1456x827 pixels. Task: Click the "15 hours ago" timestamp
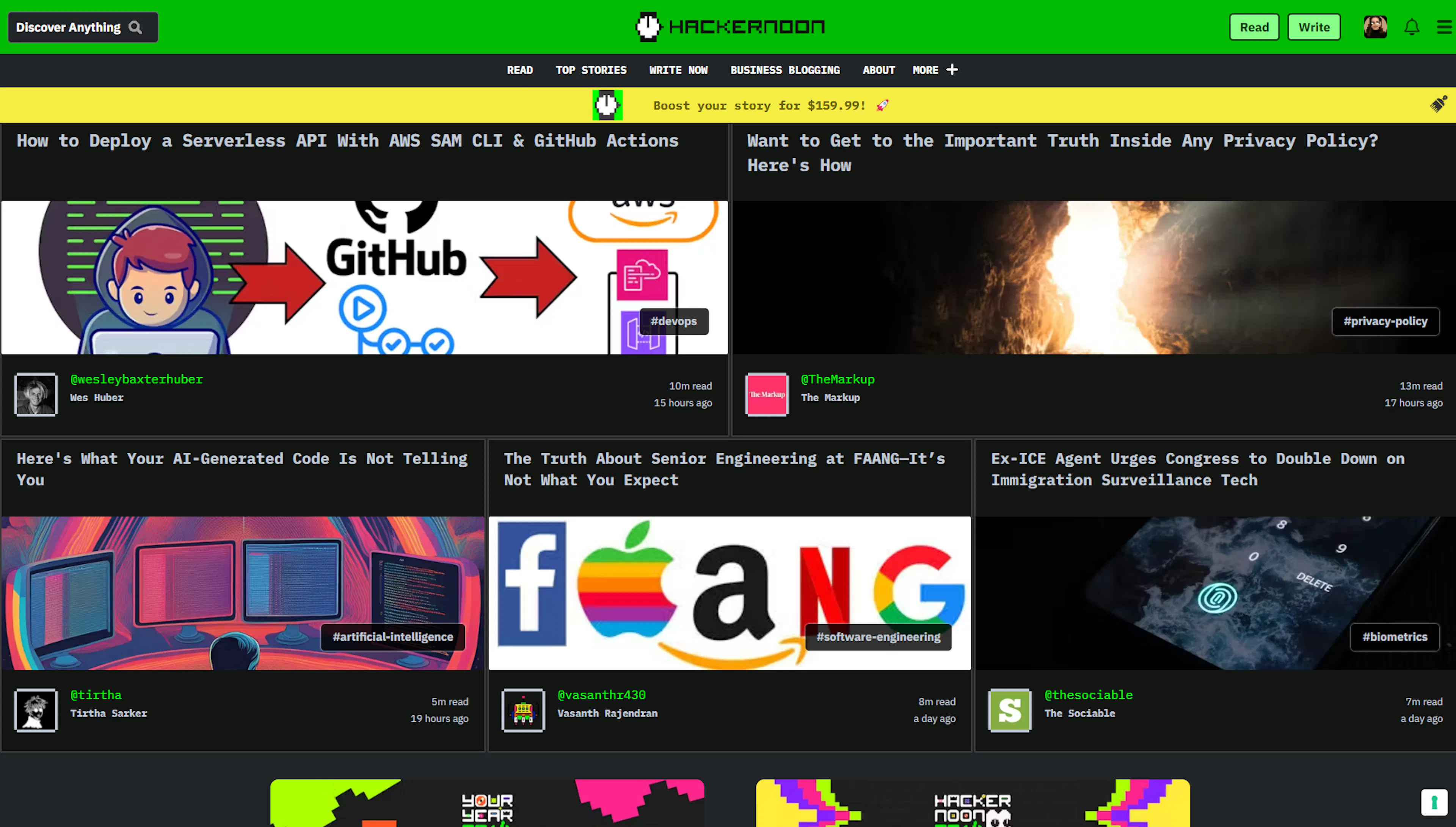(x=682, y=403)
